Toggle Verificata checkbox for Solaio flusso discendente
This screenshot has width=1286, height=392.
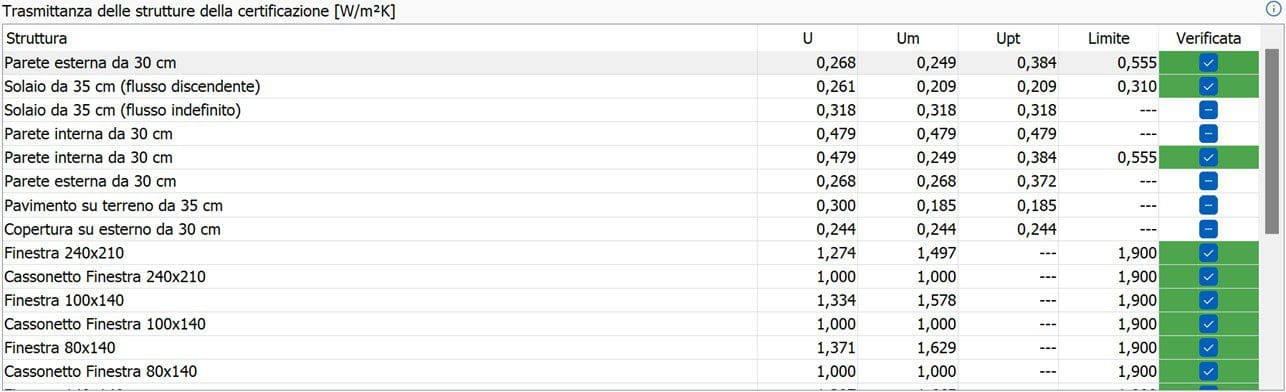click(x=1208, y=86)
